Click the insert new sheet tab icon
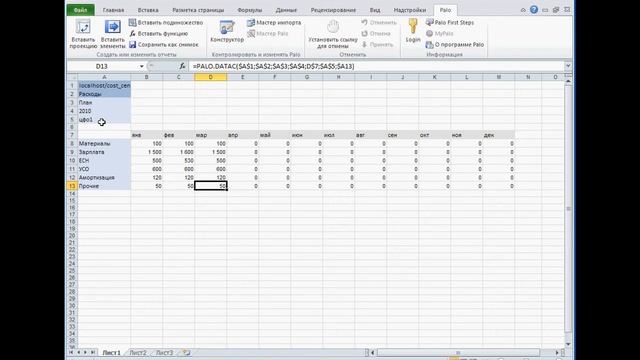Image resolution: width=640 pixels, height=360 pixels. point(187,352)
